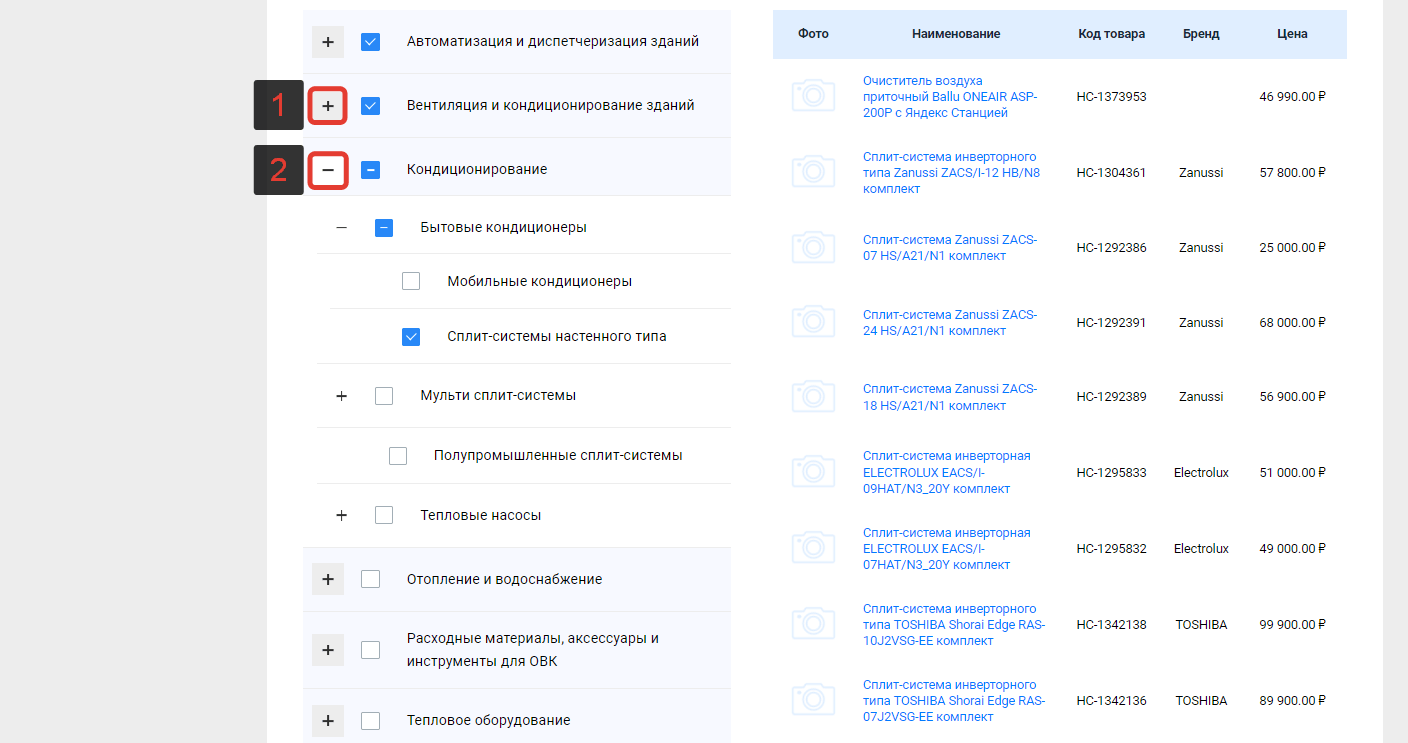1408x743 pixels.
Task: Select the Мобильные кондиционеры label
Action: click(x=540, y=282)
